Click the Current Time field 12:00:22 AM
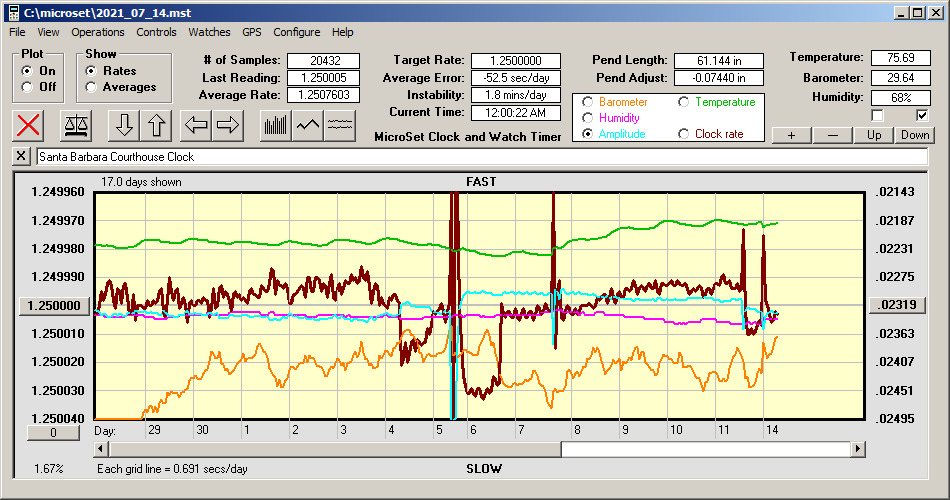 point(516,112)
